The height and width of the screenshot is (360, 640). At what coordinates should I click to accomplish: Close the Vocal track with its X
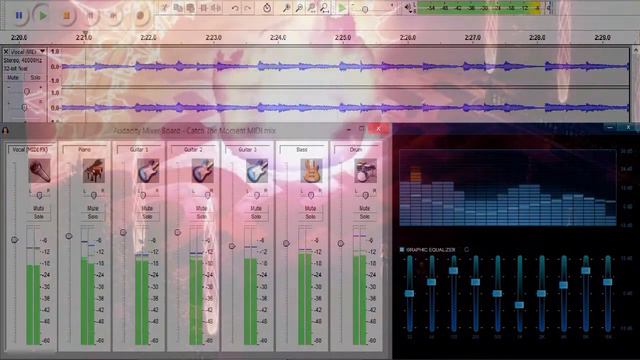click(x=6, y=51)
